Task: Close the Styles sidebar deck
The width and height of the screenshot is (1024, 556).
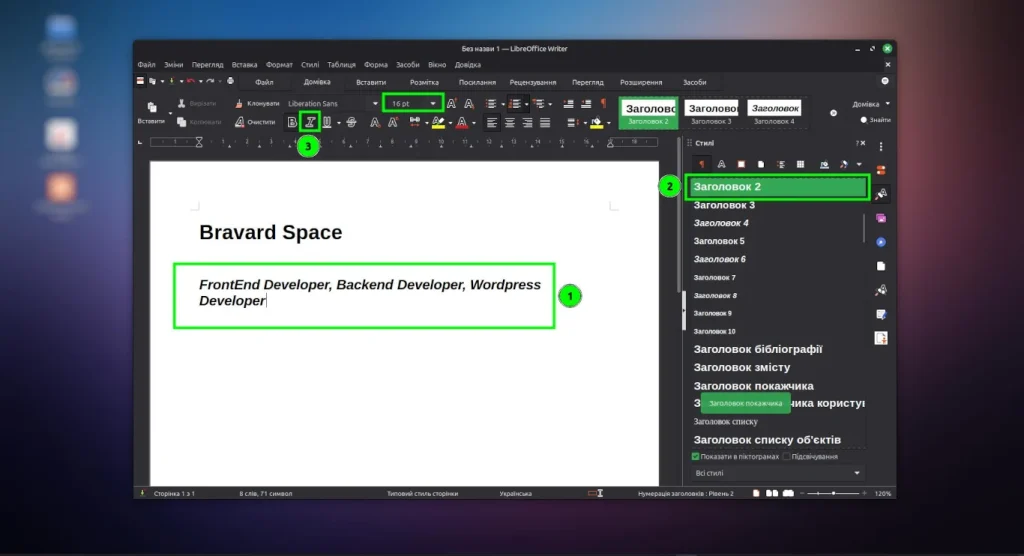Action: click(x=863, y=143)
